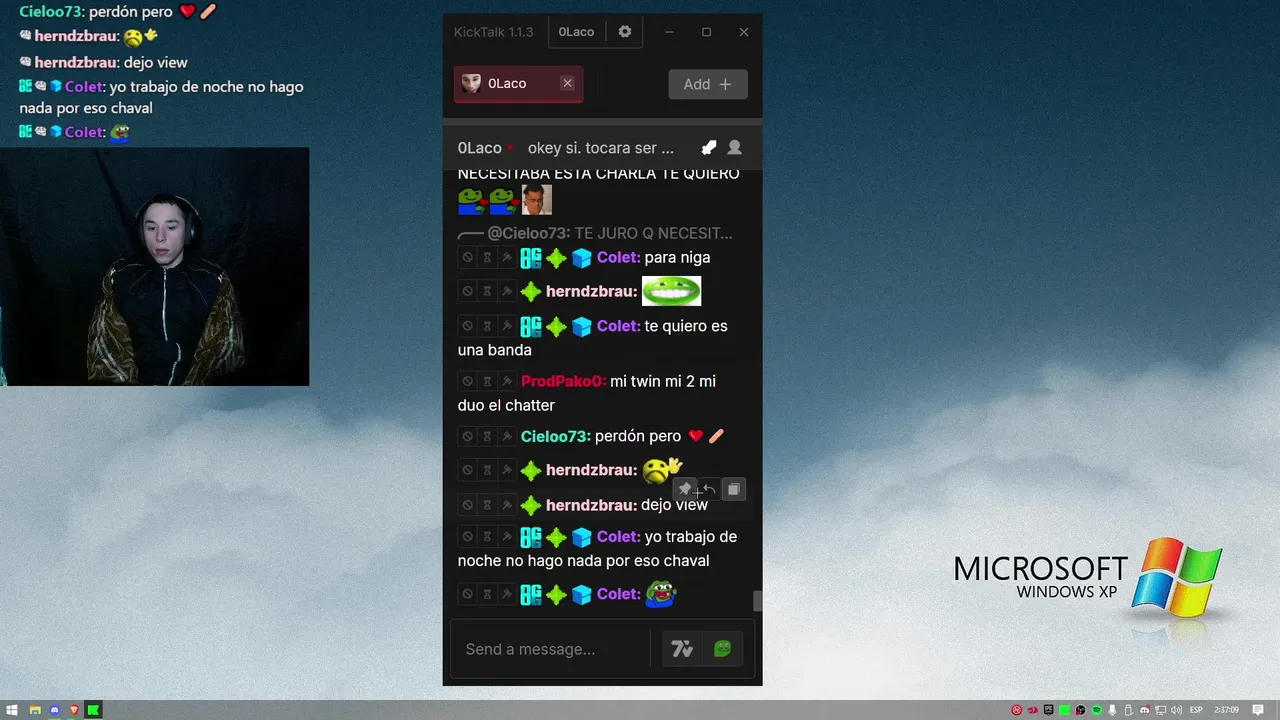
Task: Timeout hourglass on herndzbrau green smile message
Action: point(487,292)
